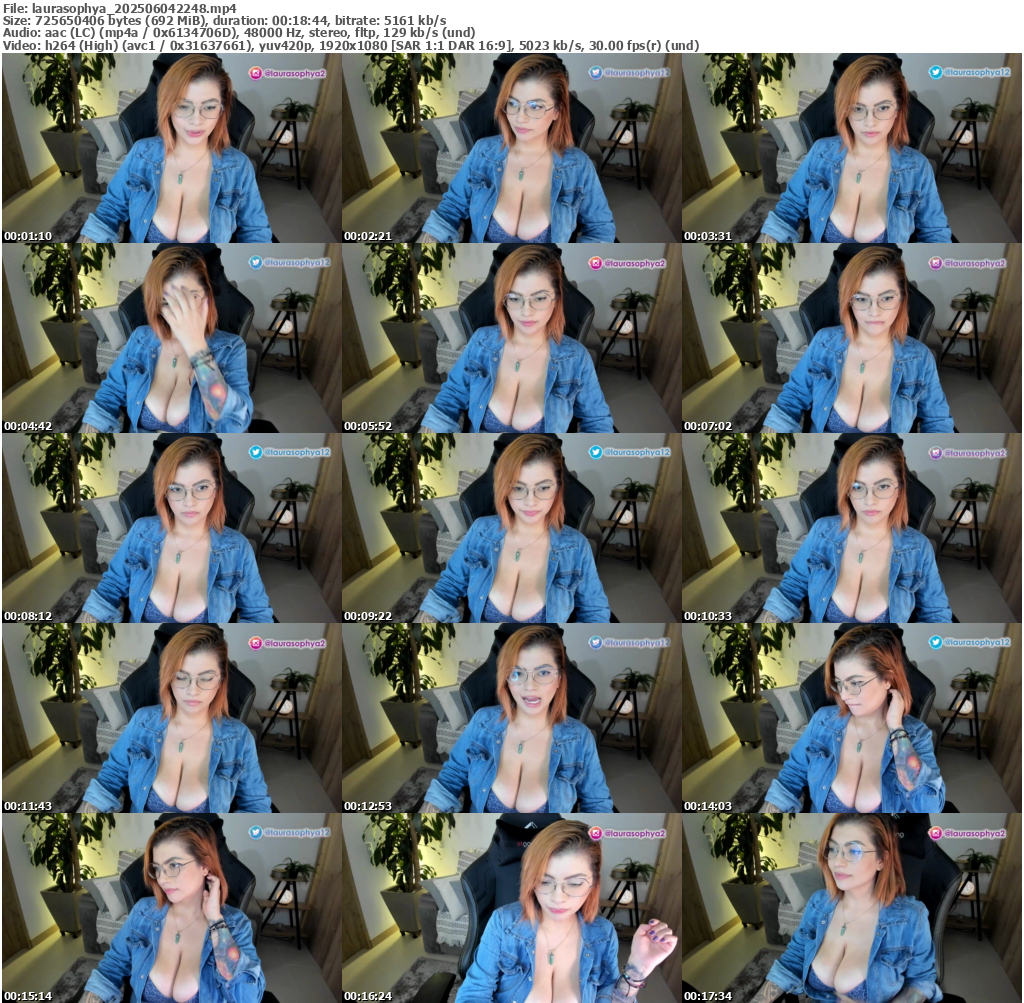Image resolution: width=1024 pixels, height=1003 pixels.
Task: Click the file name line in header
Action: [120, 8]
